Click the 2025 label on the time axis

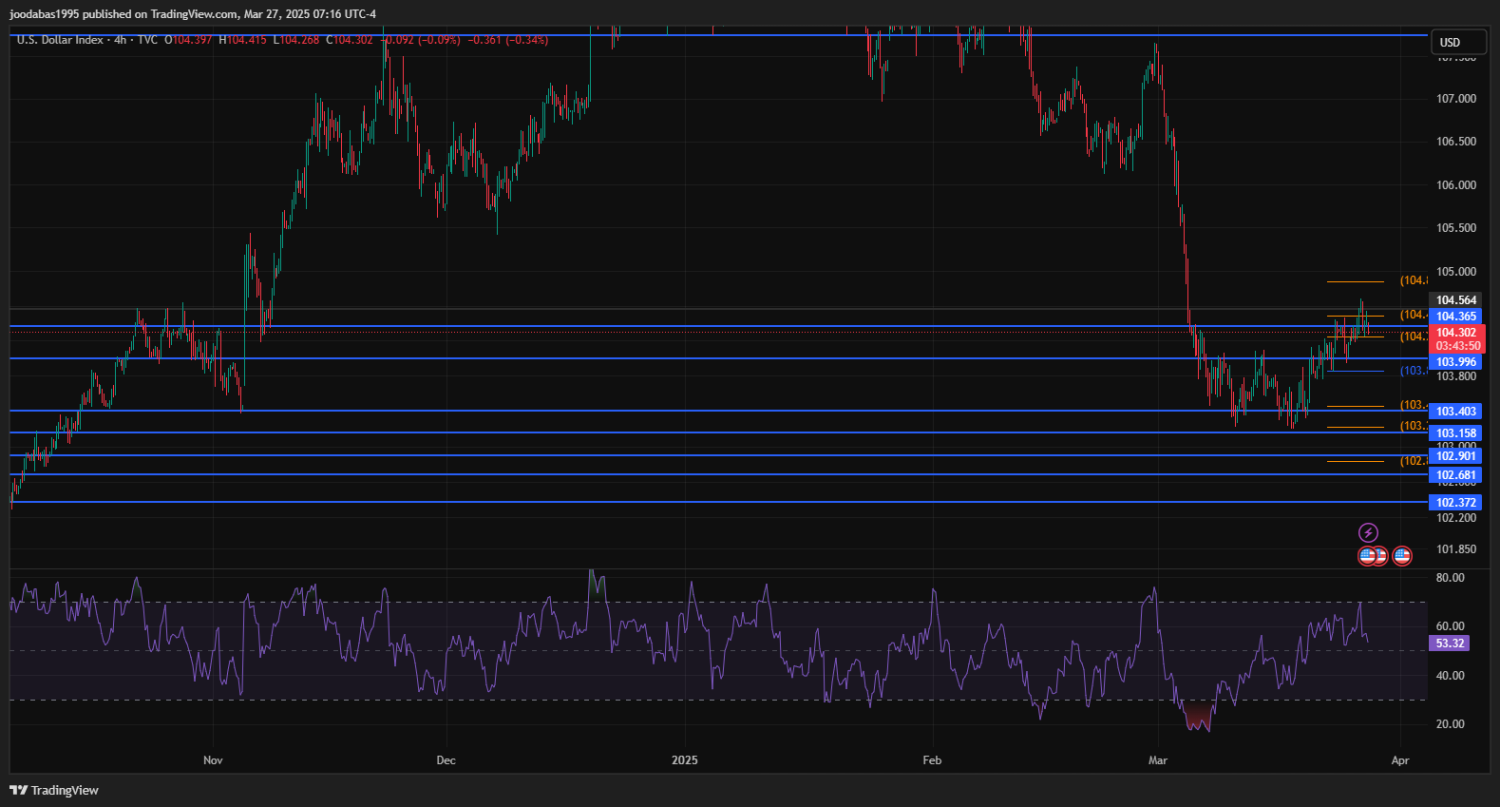686,760
